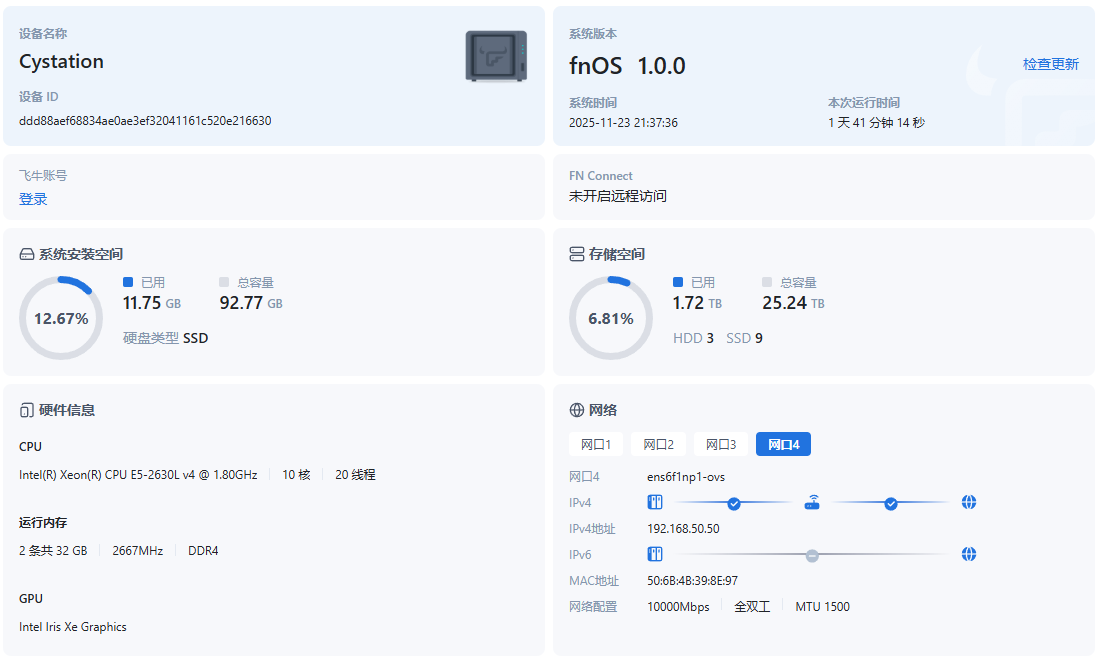
Task: Click uptime value 1 天 41 分钟 14 秒
Action: 876,123
